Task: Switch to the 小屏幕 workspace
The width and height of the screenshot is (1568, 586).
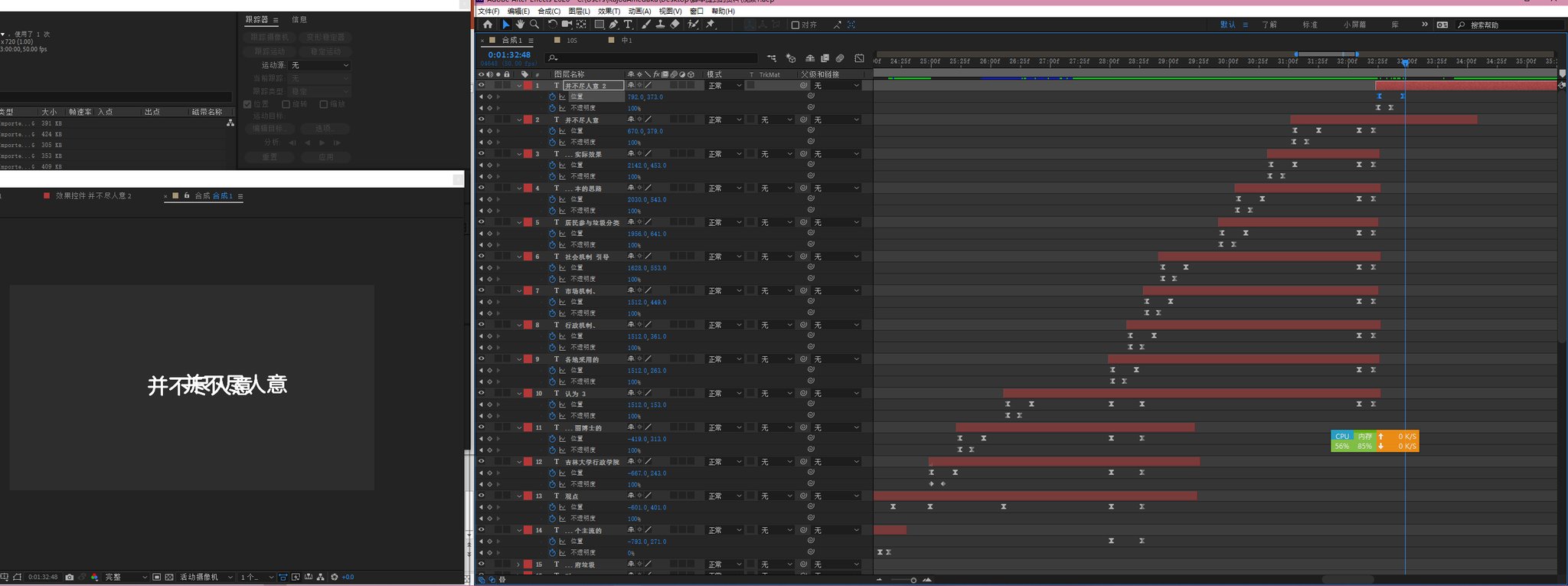Action: 1354,25
